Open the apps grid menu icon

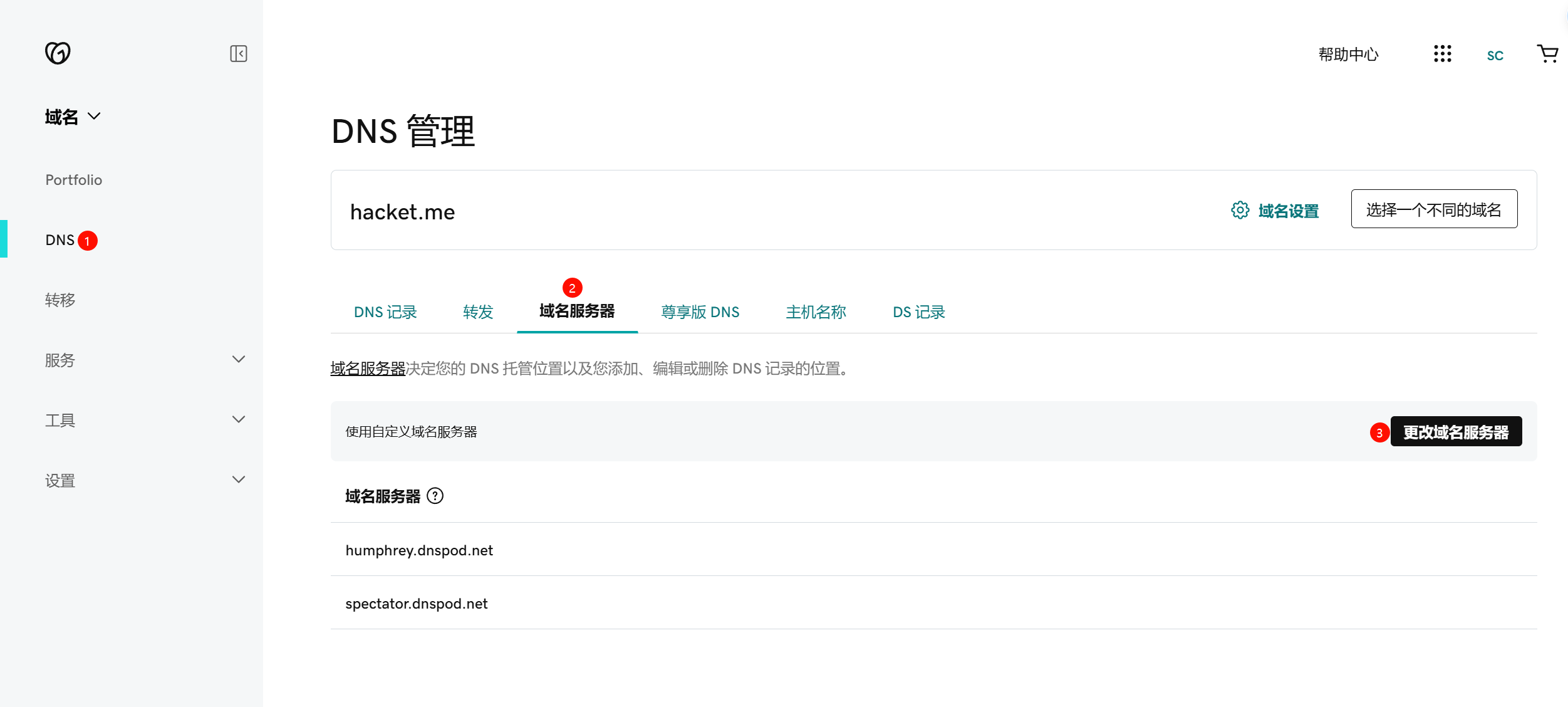point(1442,54)
